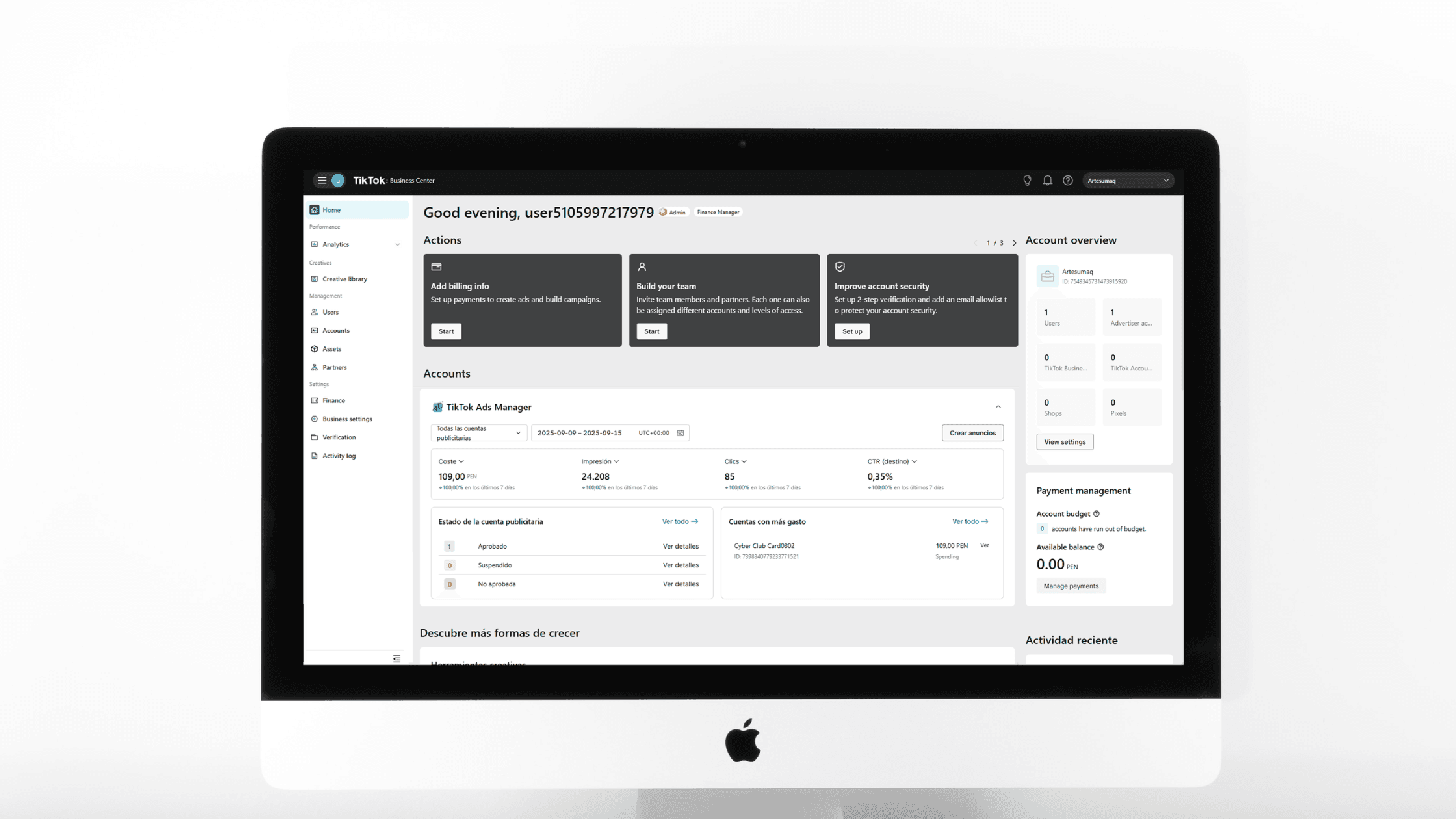Open the calendar icon in the date range field
The width and height of the screenshot is (1456, 819).
(x=681, y=433)
